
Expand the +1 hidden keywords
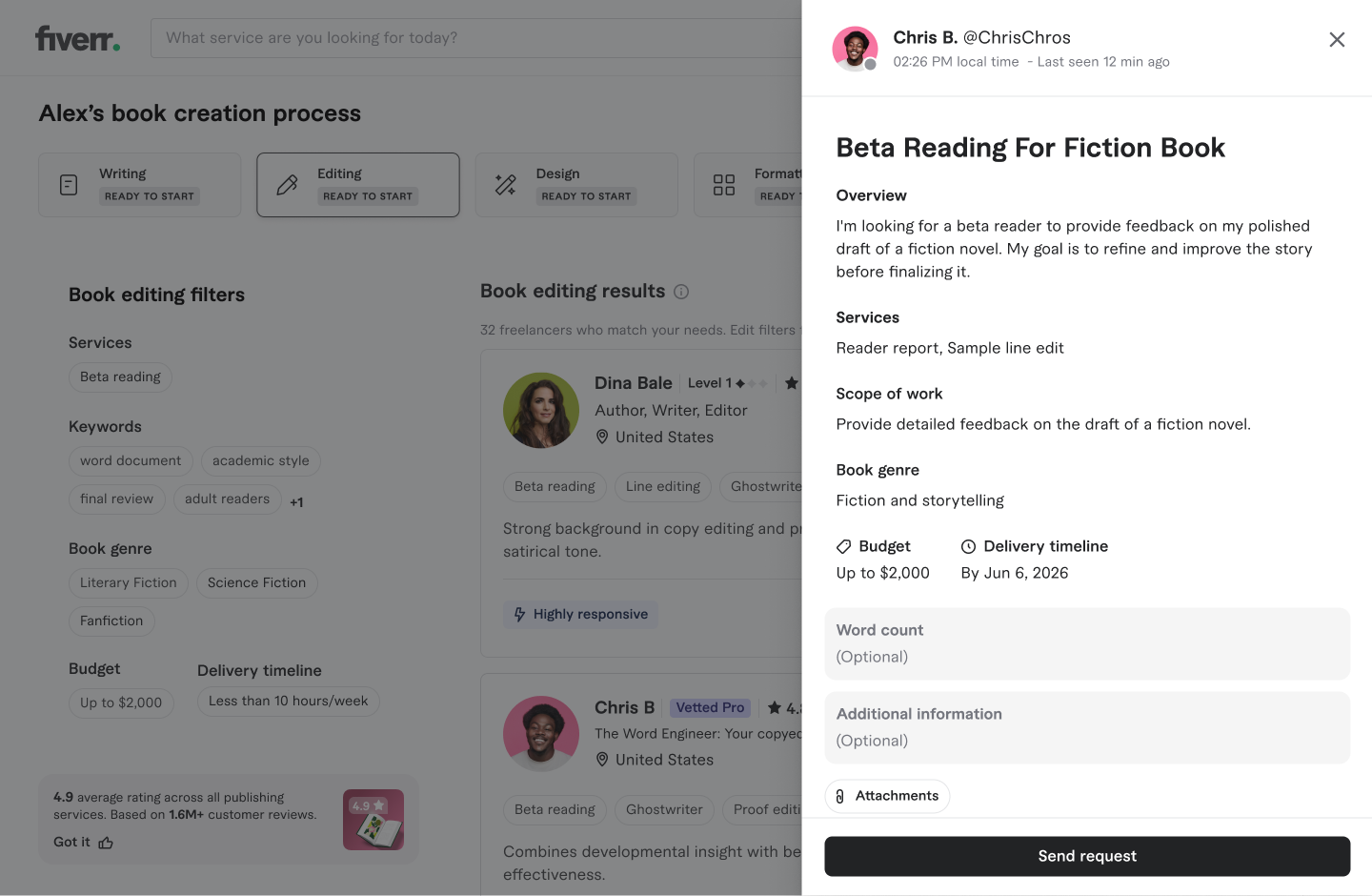(296, 502)
